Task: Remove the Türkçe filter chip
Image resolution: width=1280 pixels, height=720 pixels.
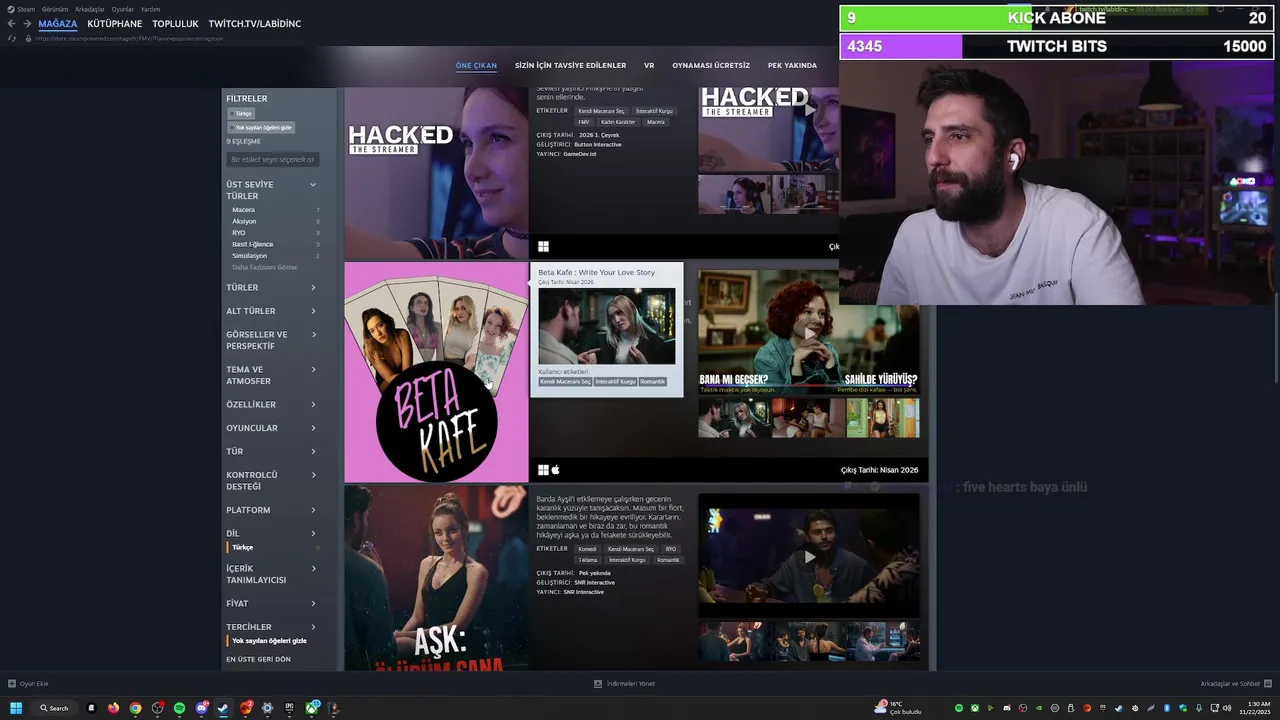Action: click(241, 113)
